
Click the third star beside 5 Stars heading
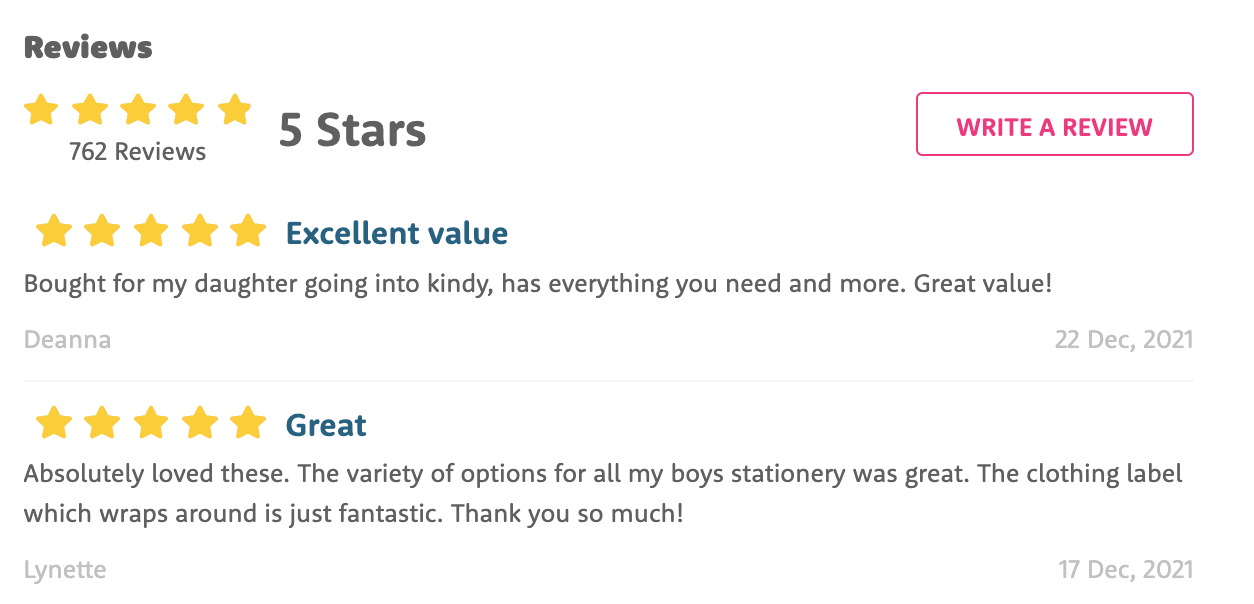tap(138, 110)
